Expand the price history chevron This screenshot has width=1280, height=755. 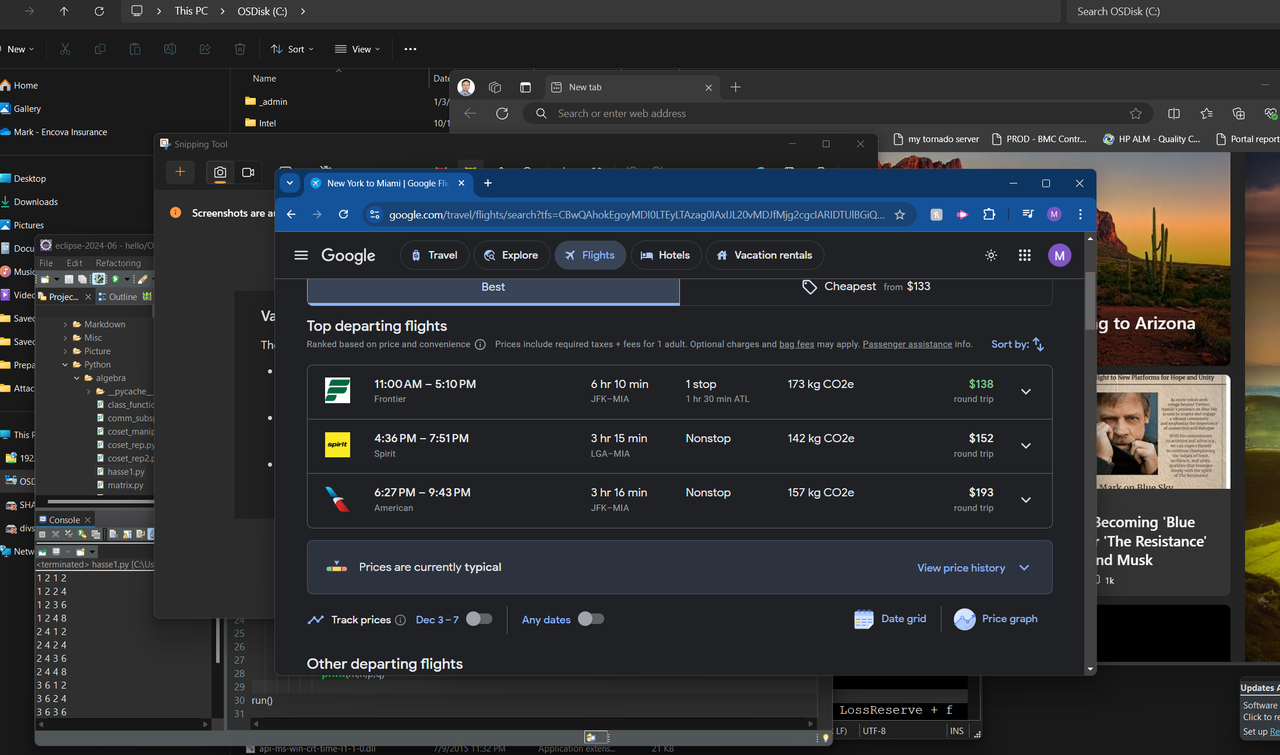pyautogui.click(x=1024, y=568)
